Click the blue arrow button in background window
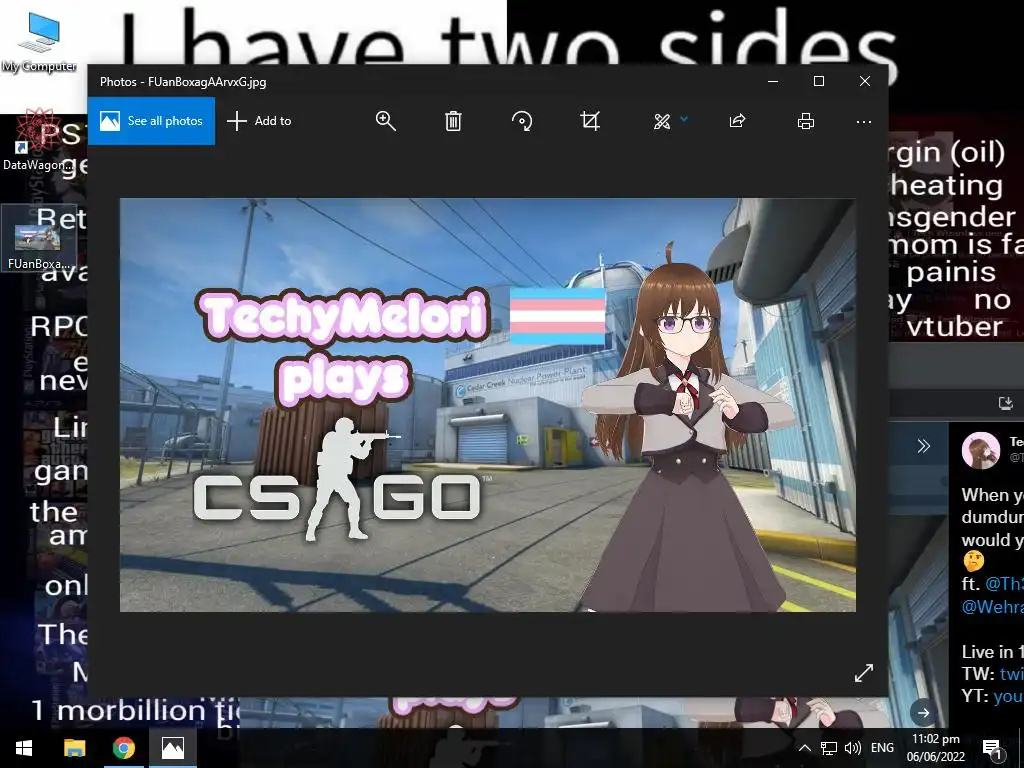This screenshot has width=1024, height=768. coord(923,712)
